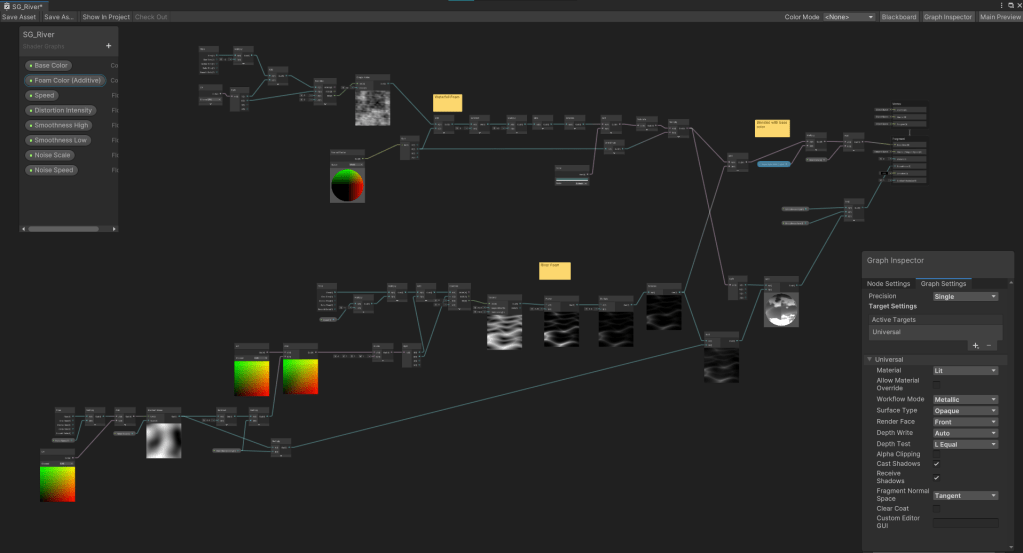Select the Foam Color (Additive) property
1023x553 pixels.
[65, 80]
